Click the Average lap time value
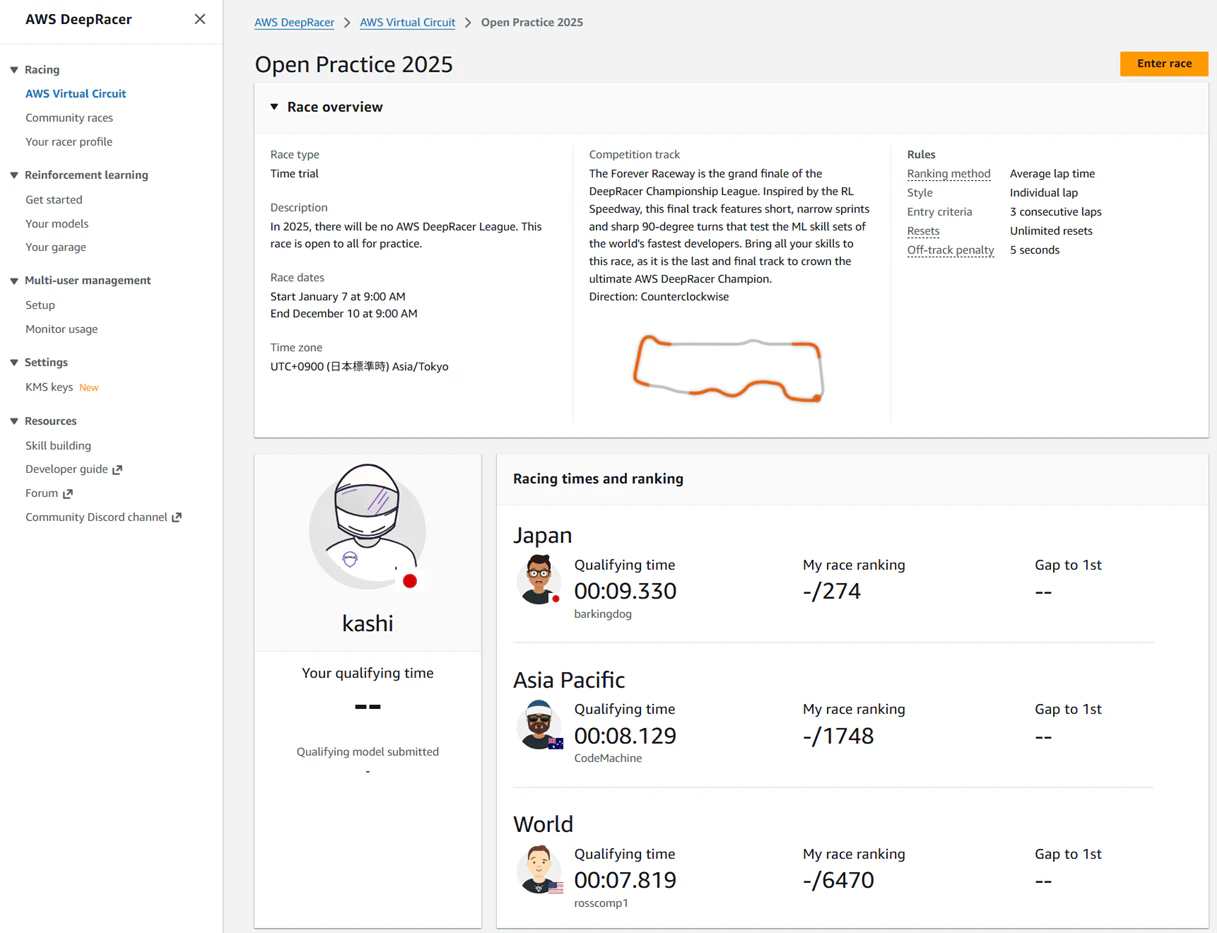 1052,174
